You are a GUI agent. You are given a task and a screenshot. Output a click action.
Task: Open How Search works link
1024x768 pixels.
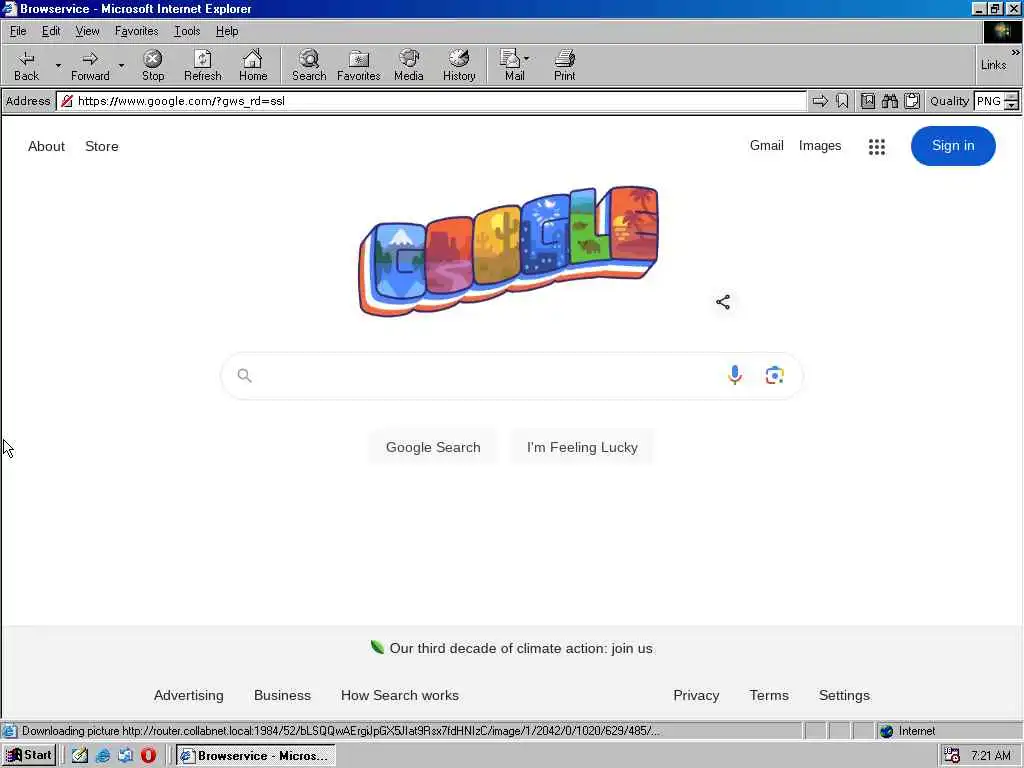pyautogui.click(x=400, y=696)
